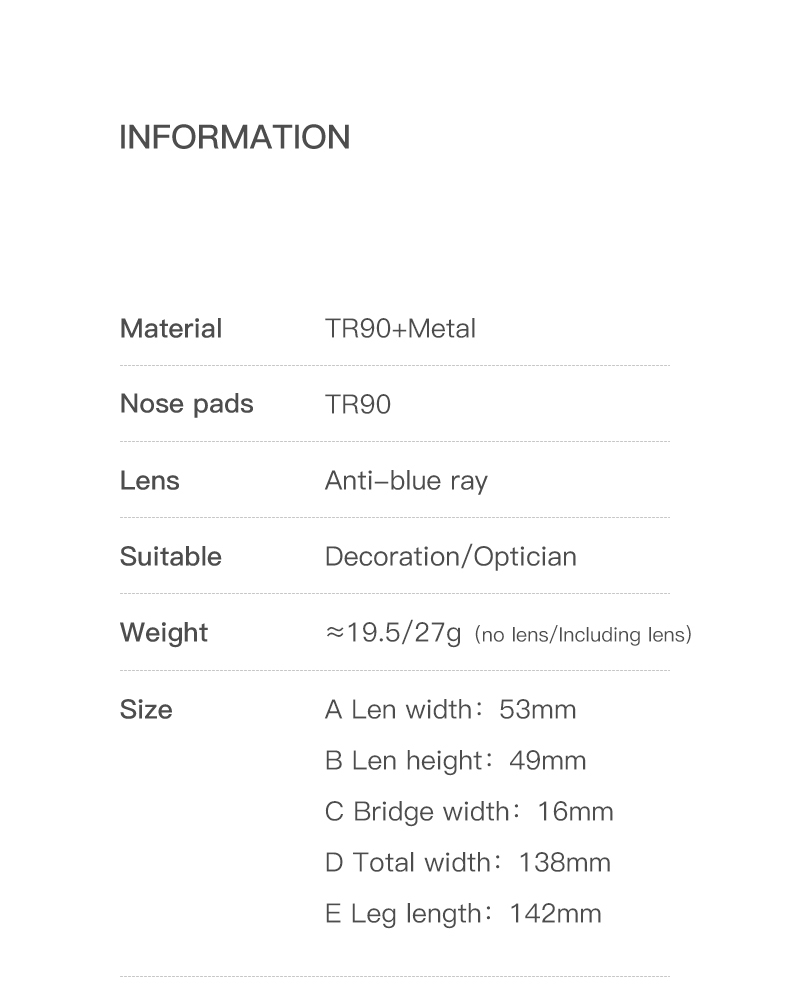Click the Anti-blue ray lens value

tap(406, 481)
